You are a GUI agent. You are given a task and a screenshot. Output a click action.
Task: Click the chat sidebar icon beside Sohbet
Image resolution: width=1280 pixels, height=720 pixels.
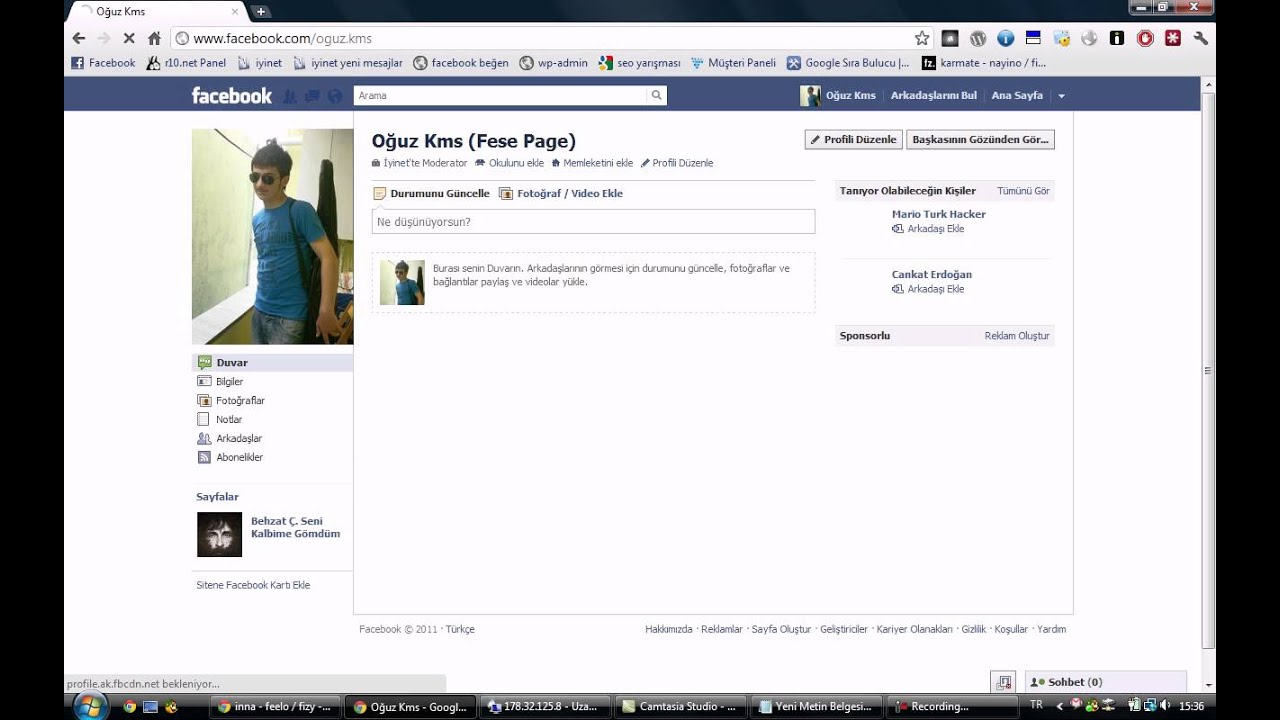point(1004,682)
